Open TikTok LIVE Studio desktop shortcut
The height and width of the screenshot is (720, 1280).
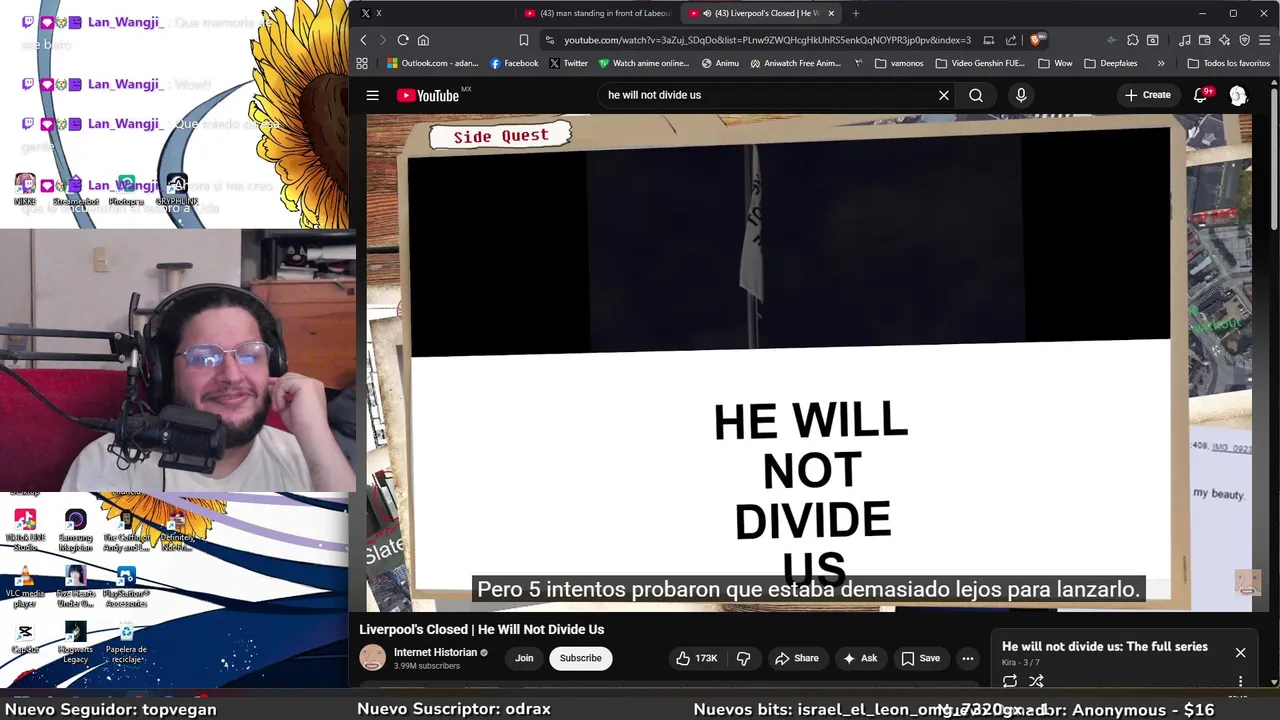tap(25, 531)
